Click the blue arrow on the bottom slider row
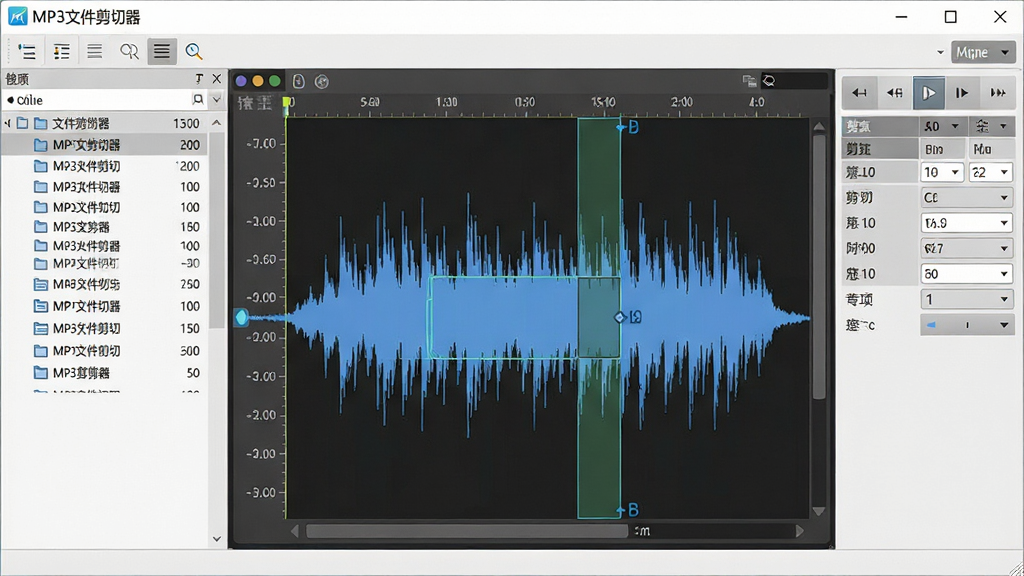Screen dimensions: 1024x576 point(931,325)
